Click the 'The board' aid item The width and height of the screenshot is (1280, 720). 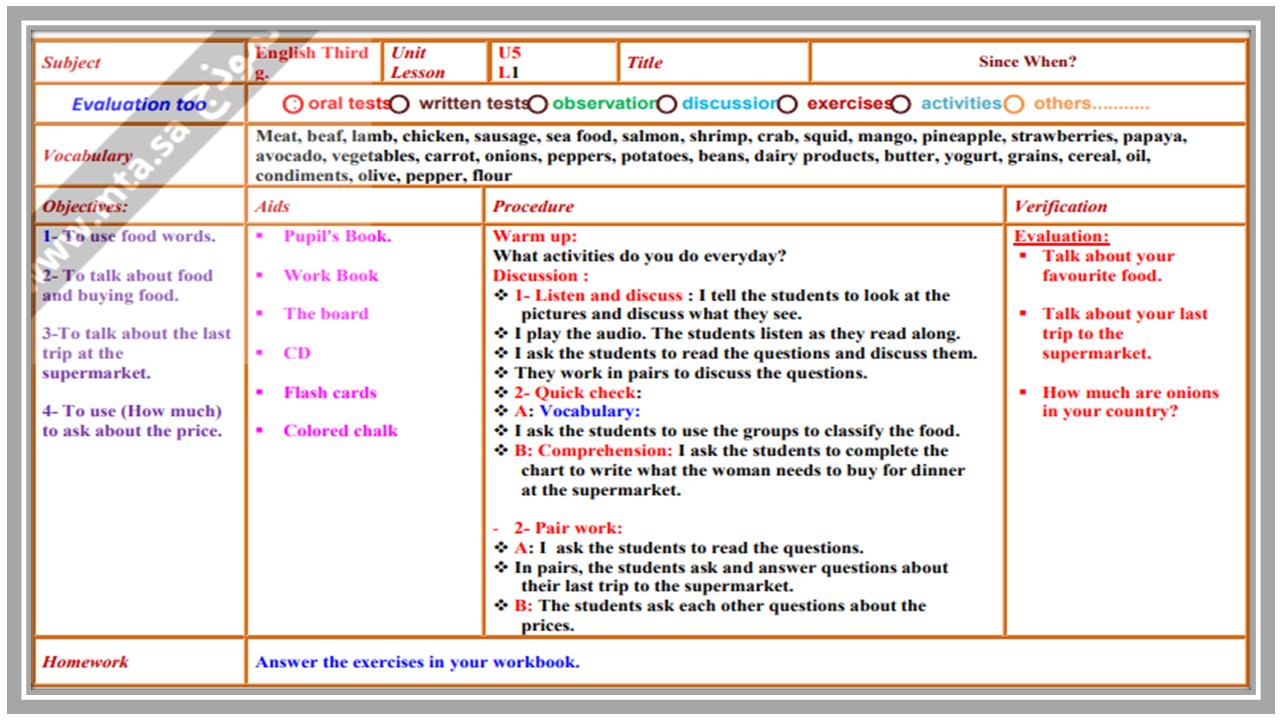point(326,314)
